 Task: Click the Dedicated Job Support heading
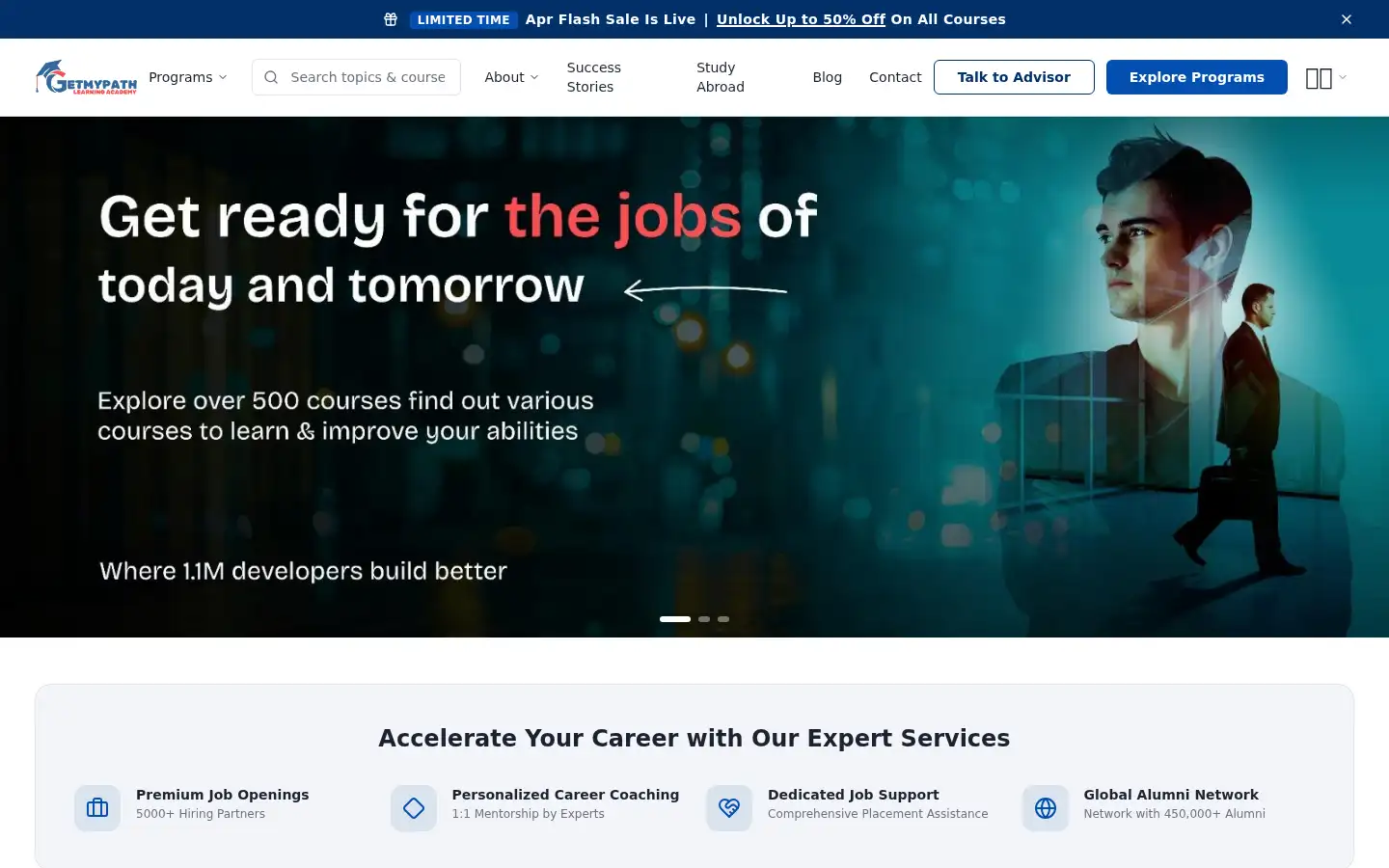tap(853, 795)
